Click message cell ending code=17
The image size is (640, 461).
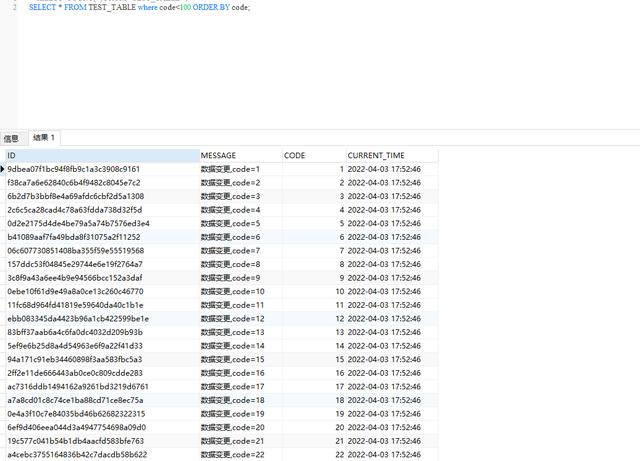click(x=240, y=387)
